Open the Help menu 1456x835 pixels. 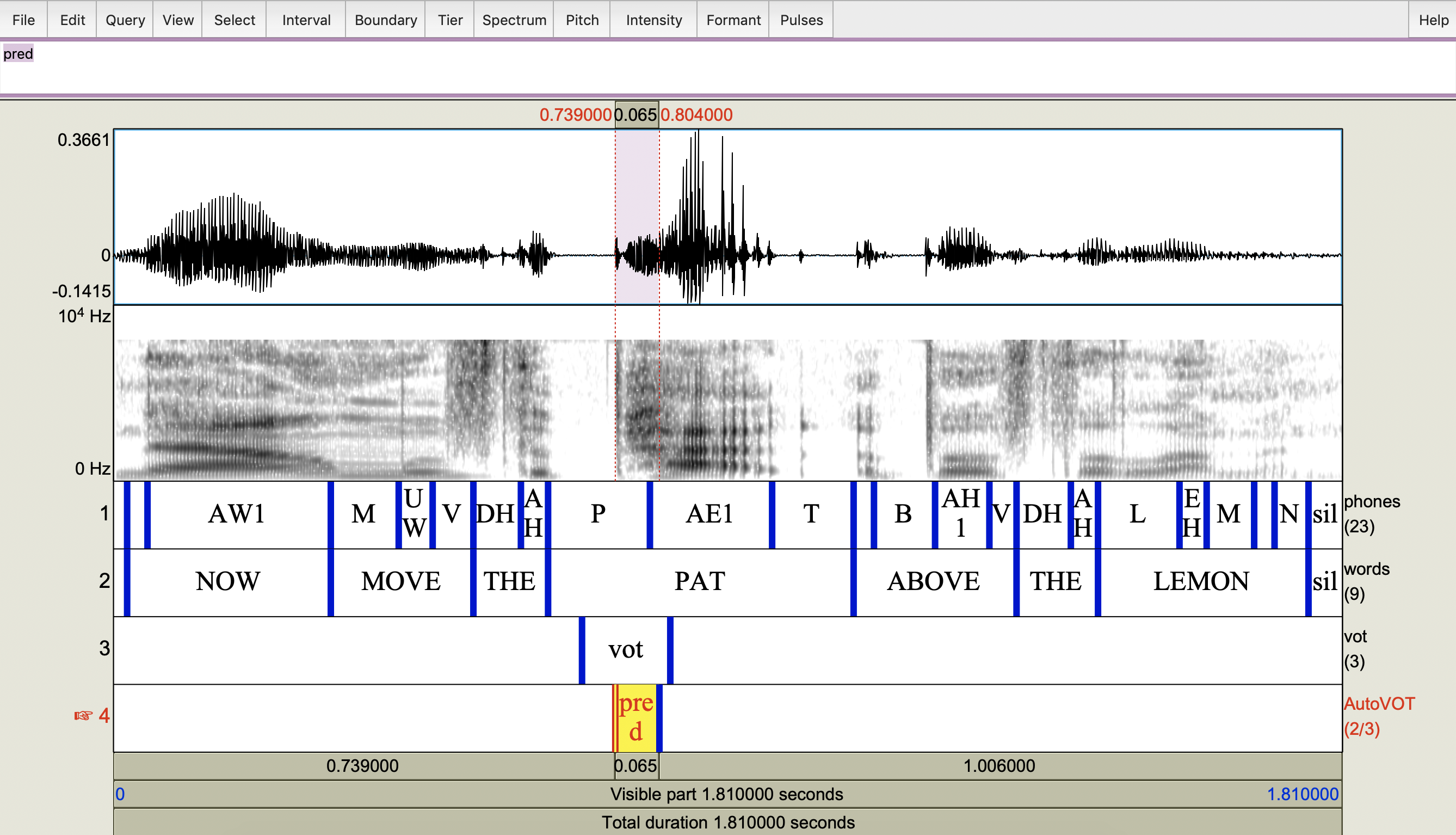coord(1433,20)
